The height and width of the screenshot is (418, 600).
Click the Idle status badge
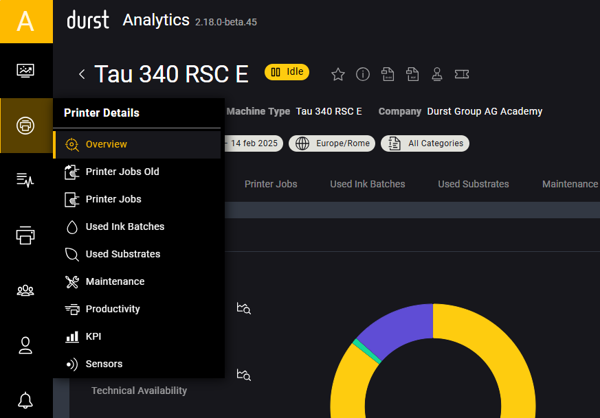tap(287, 72)
